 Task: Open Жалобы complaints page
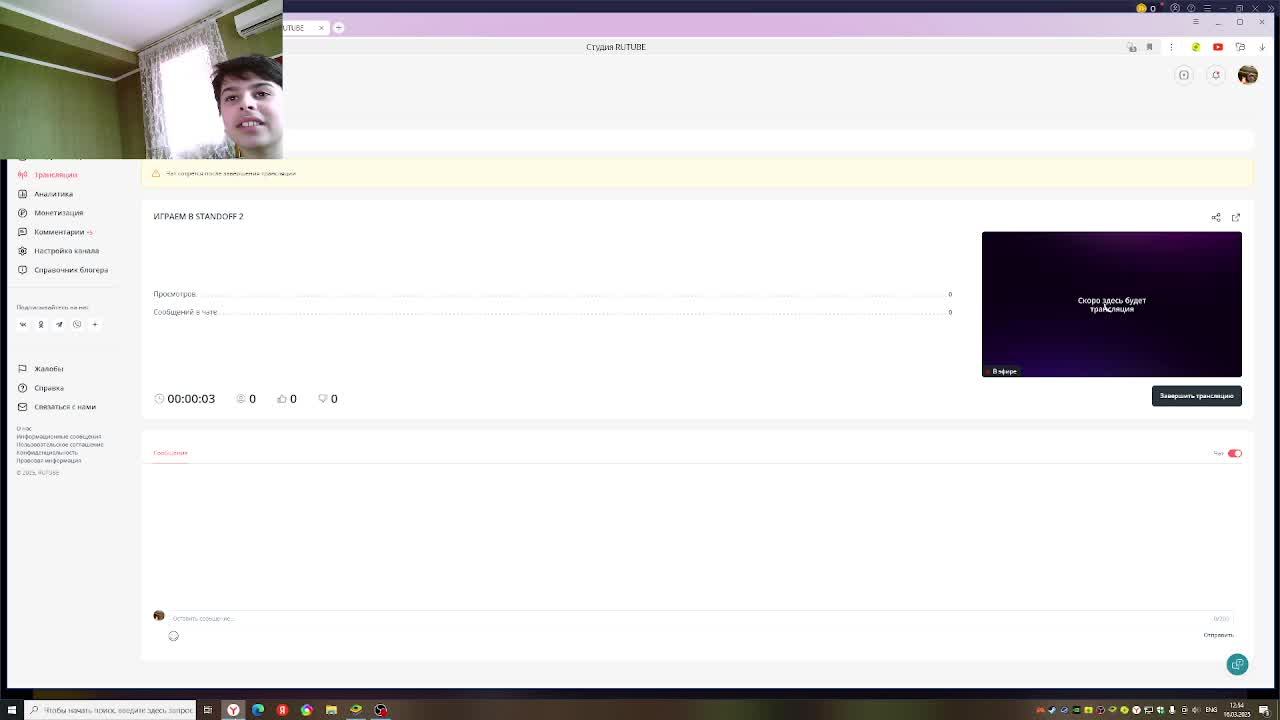(x=48, y=369)
